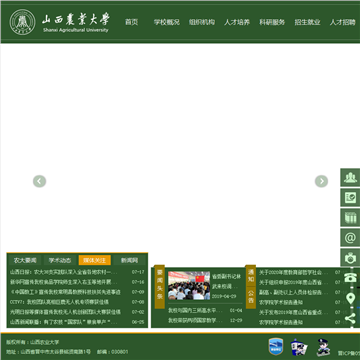The height and width of the screenshot is (360, 360).
Task: Select the 公告 vertical tab
Action: click(x=251, y=297)
